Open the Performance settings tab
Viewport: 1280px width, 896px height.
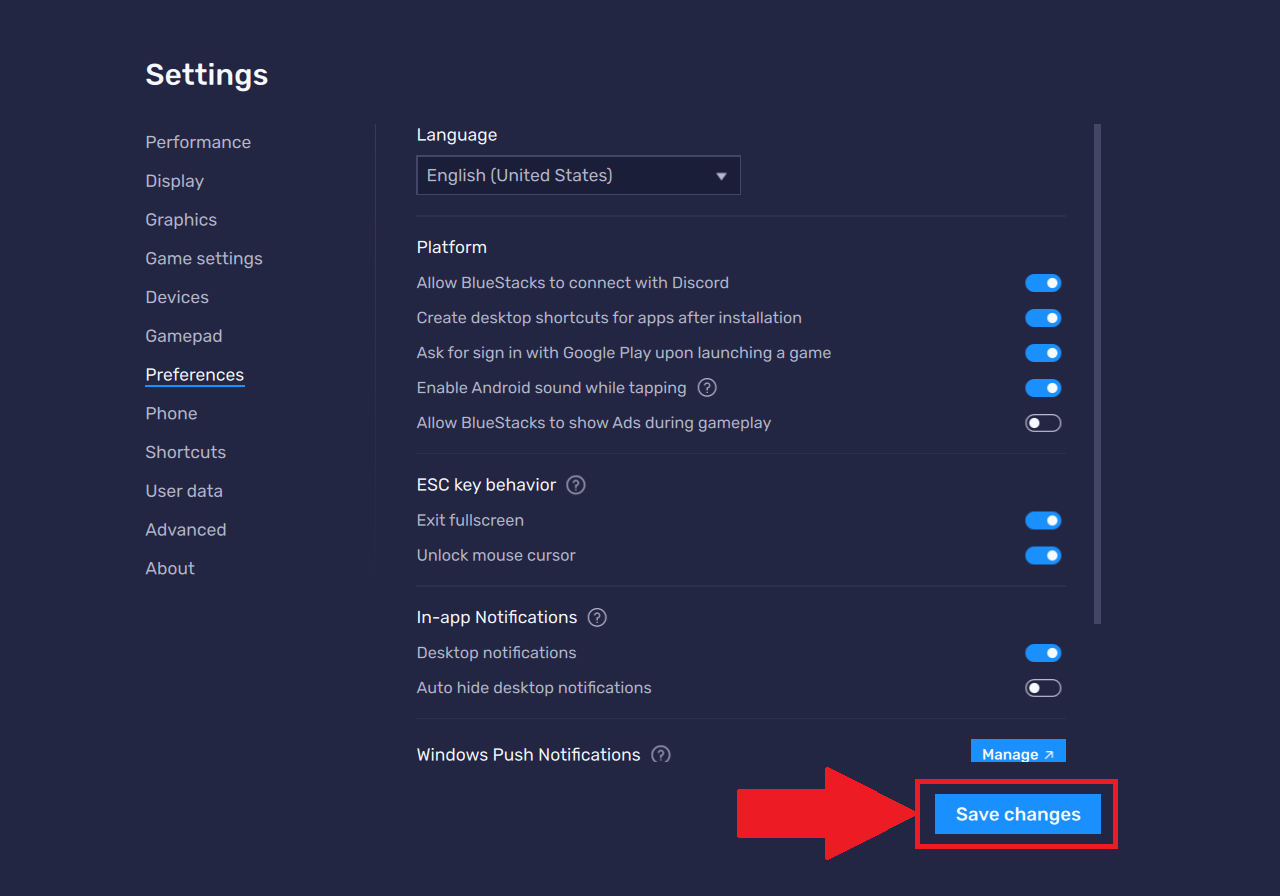198,143
